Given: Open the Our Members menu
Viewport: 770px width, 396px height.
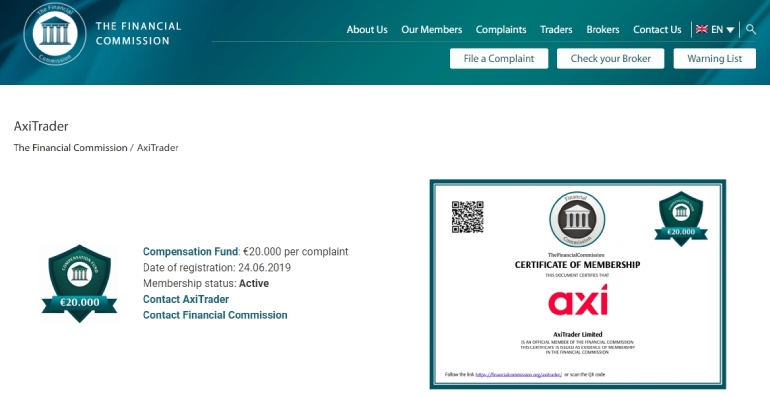Looking at the screenshot, I should tap(432, 29).
